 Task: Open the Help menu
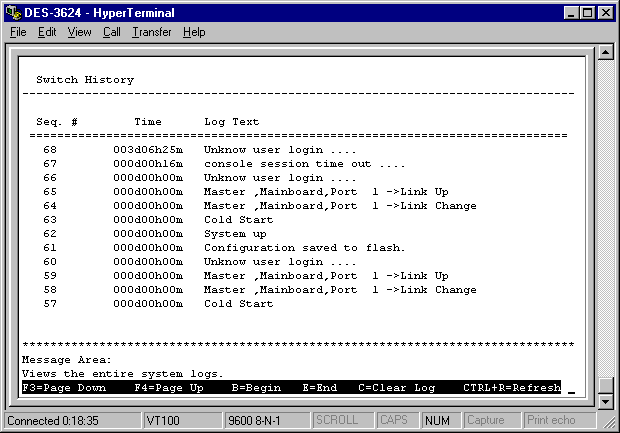point(194,32)
